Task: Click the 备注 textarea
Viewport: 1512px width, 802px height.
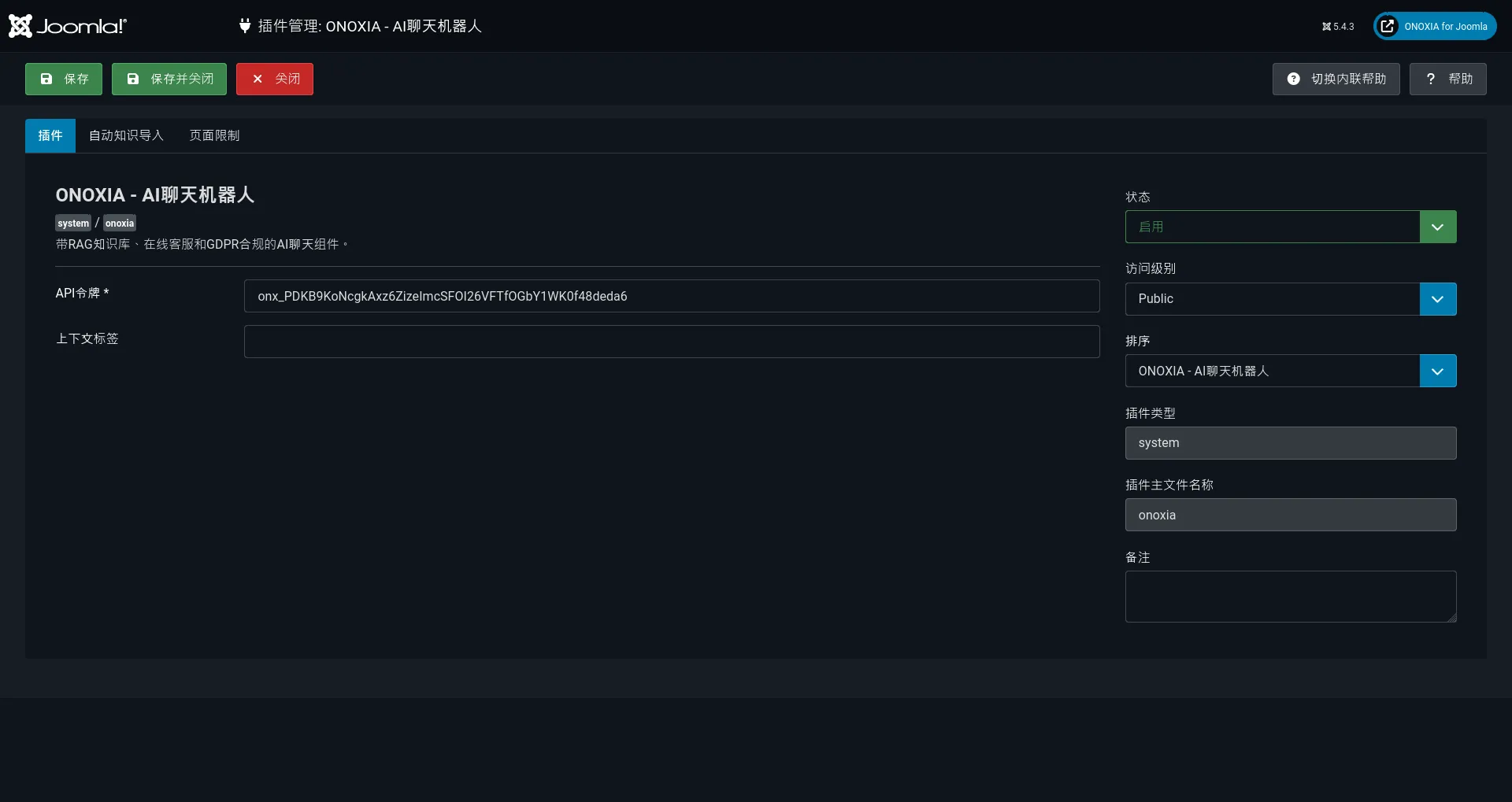Action: tap(1291, 597)
